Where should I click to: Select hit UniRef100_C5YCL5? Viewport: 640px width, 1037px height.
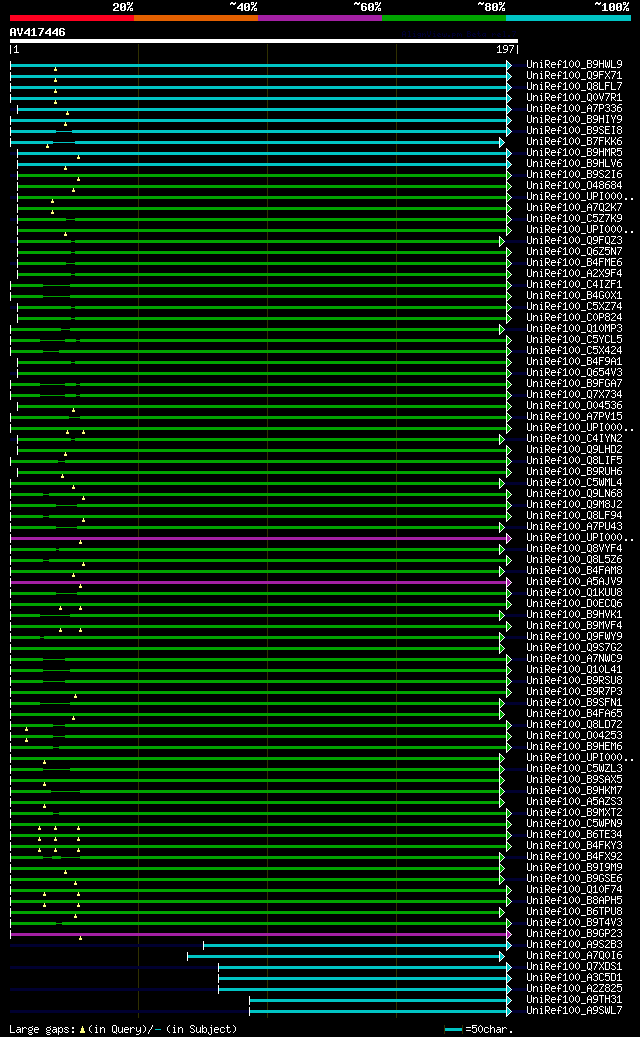pyautogui.click(x=574, y=339)
